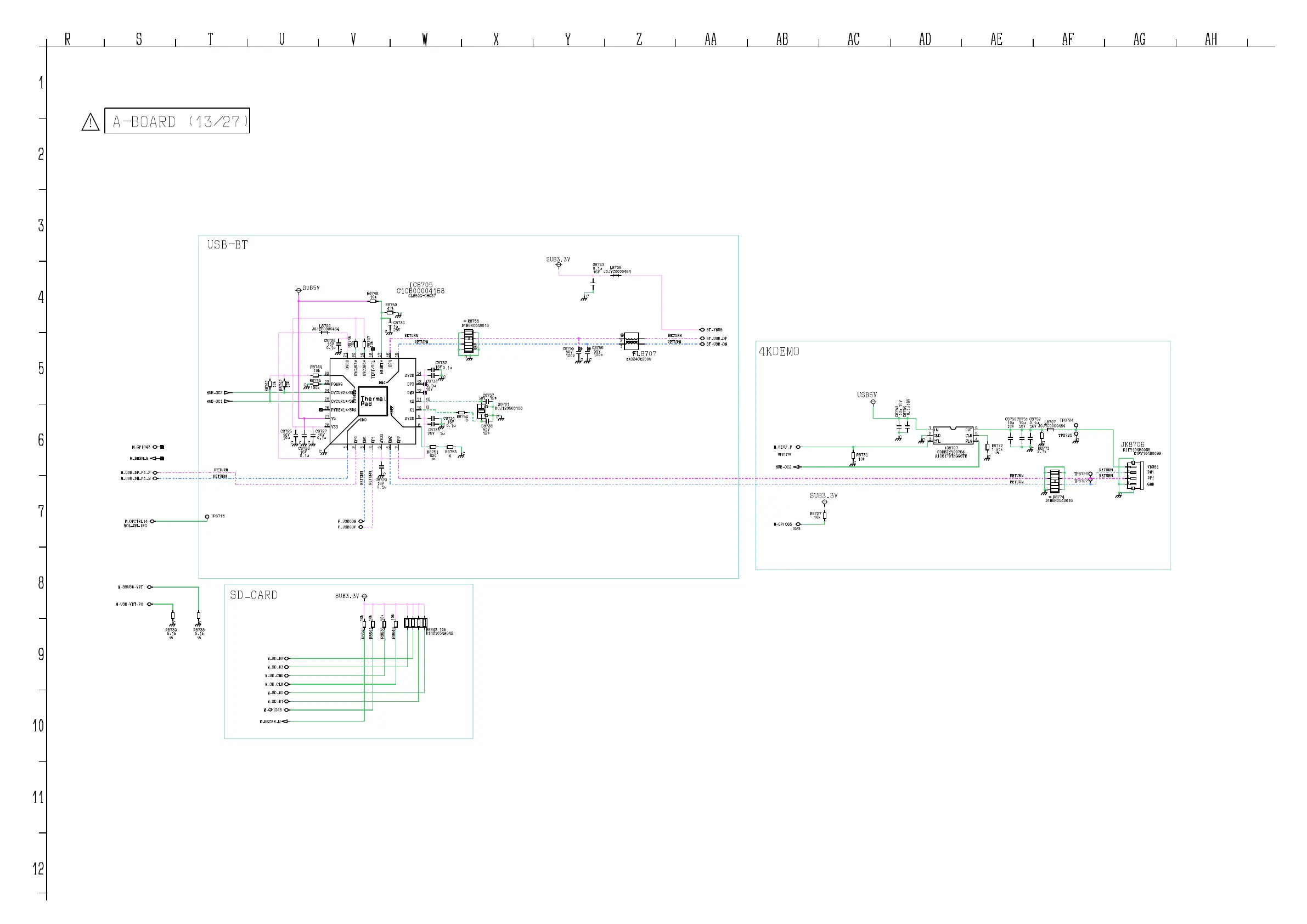The image size is (1307, 924).
Task: Click row number 6 on left ruler
Action: 41,440
